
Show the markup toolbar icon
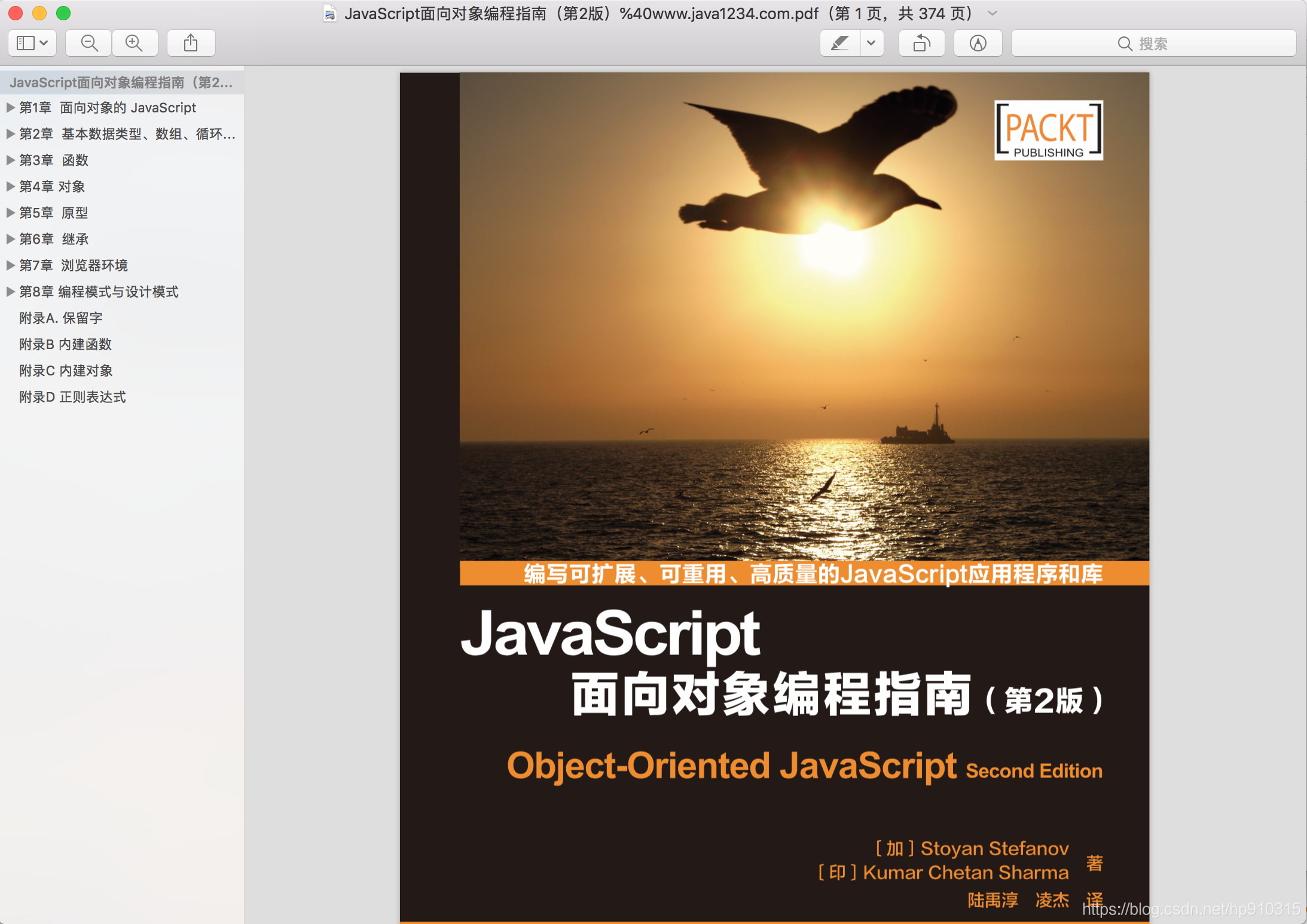pyautogui.click(x=978, y=43)
